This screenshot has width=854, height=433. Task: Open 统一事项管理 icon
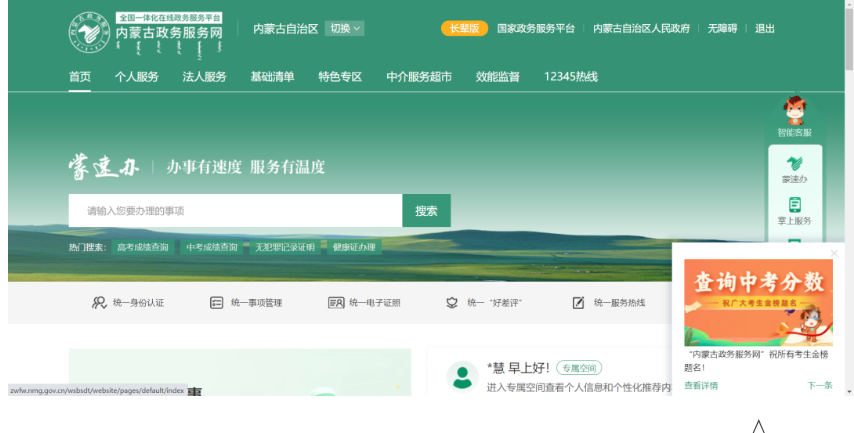217,303
